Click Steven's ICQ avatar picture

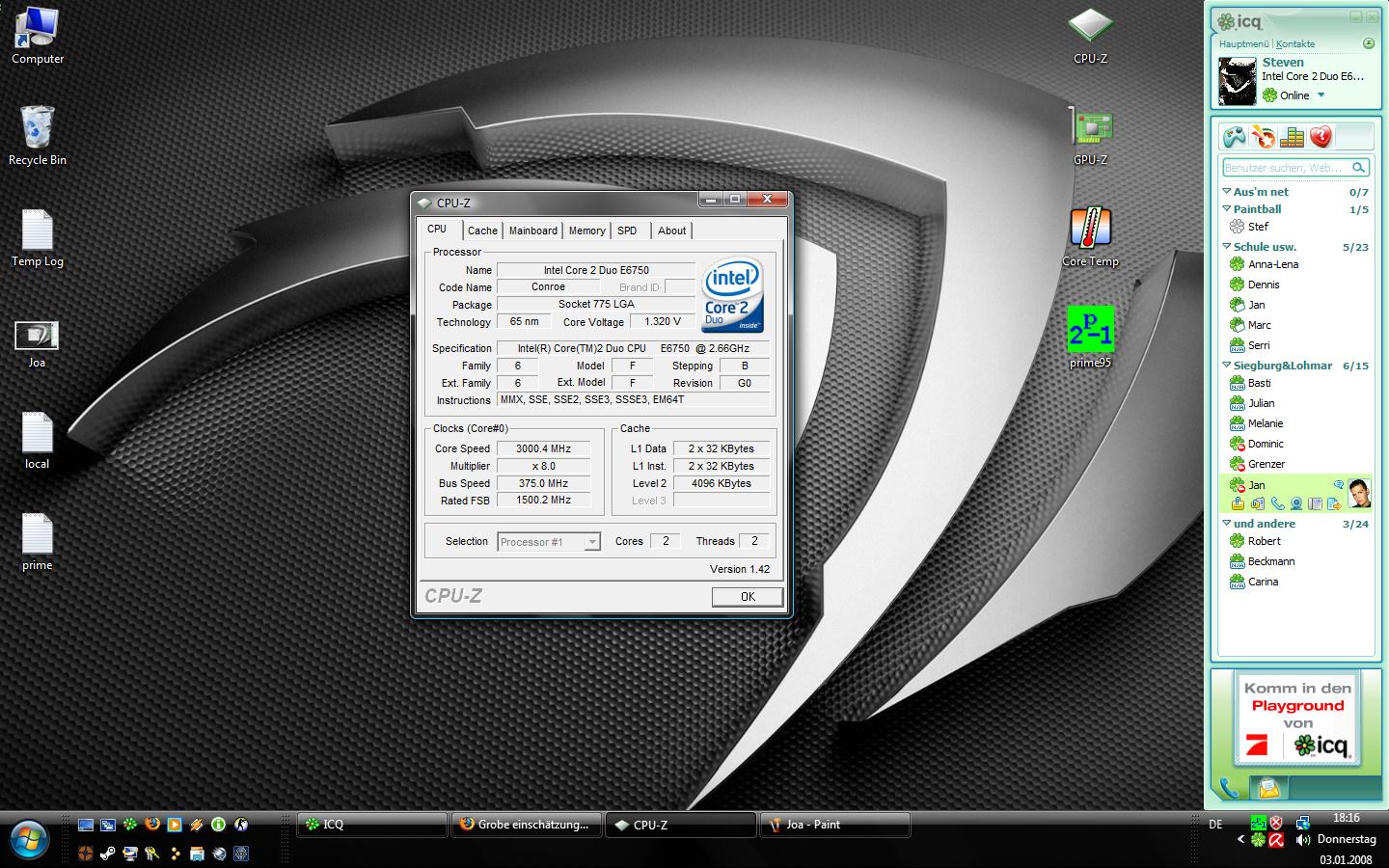[1238, 81]
